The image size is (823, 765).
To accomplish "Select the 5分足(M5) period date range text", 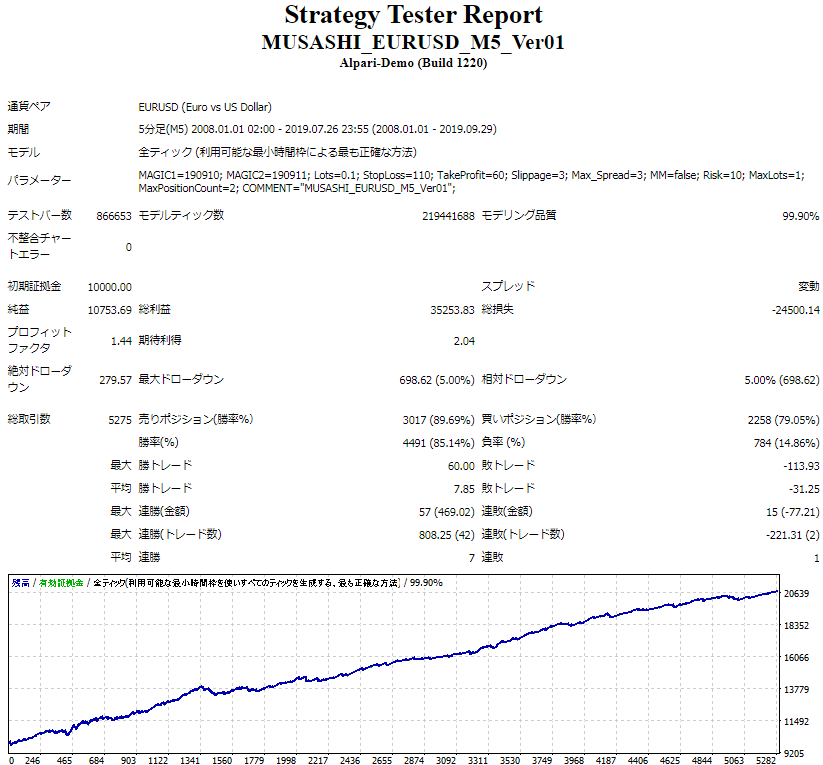I will [x=318, y=129].
